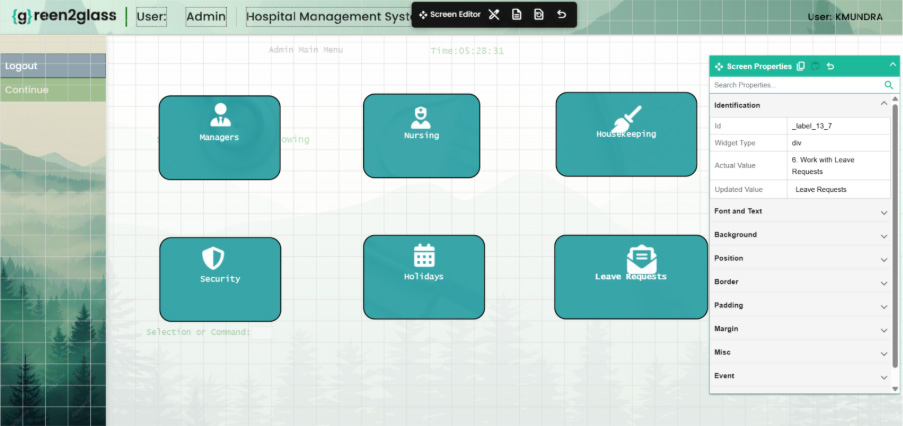Click the Screen Properties vertical scrollbar
Viewport: 903px width, 426px height.
[895, 235]
